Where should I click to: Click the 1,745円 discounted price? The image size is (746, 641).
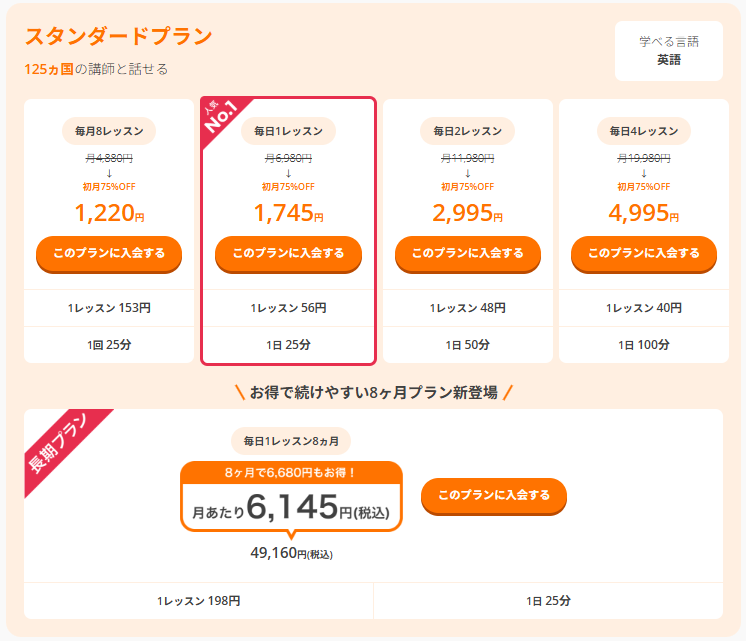pyautogui.click(x=288, y=212)
